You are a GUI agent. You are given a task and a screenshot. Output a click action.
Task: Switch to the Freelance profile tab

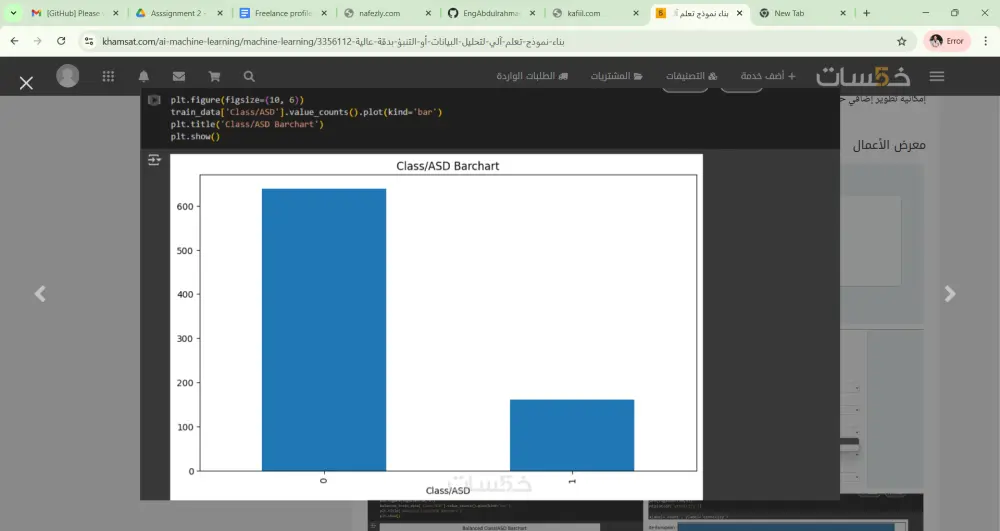[x=281, y=13]
